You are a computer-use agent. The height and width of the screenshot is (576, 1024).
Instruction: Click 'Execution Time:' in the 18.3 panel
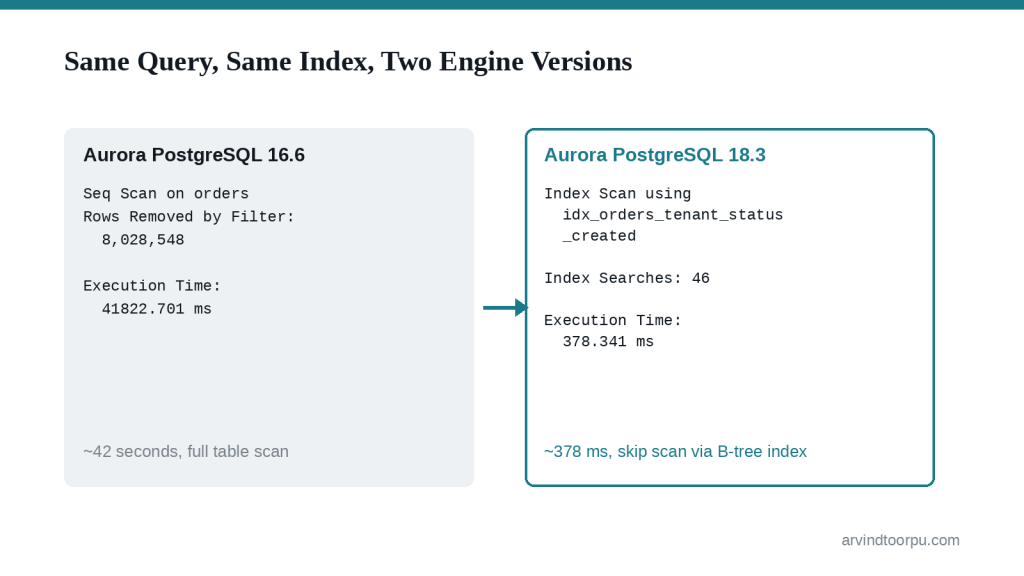(x=613, y=321)
